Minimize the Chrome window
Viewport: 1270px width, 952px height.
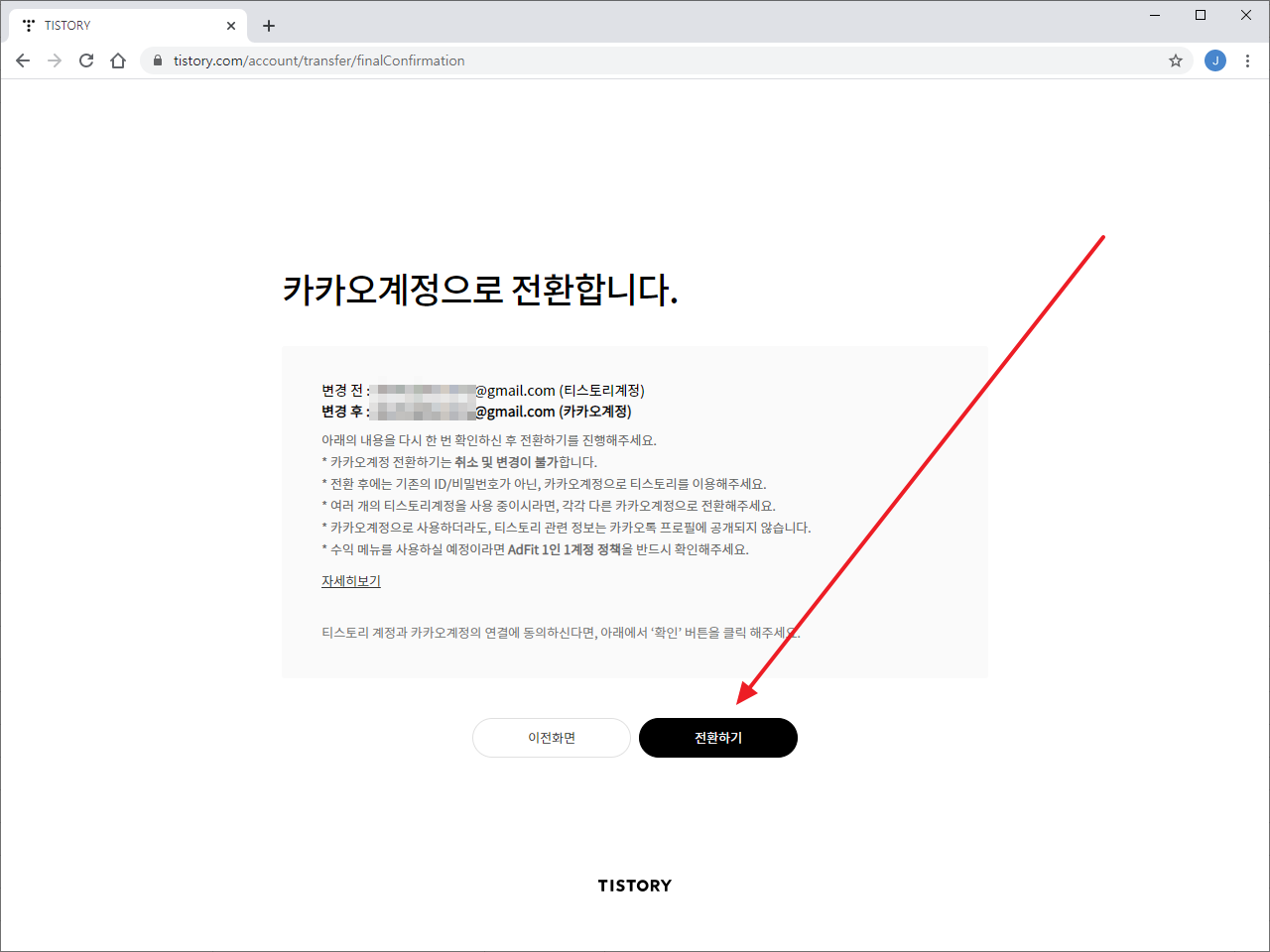1155,15
